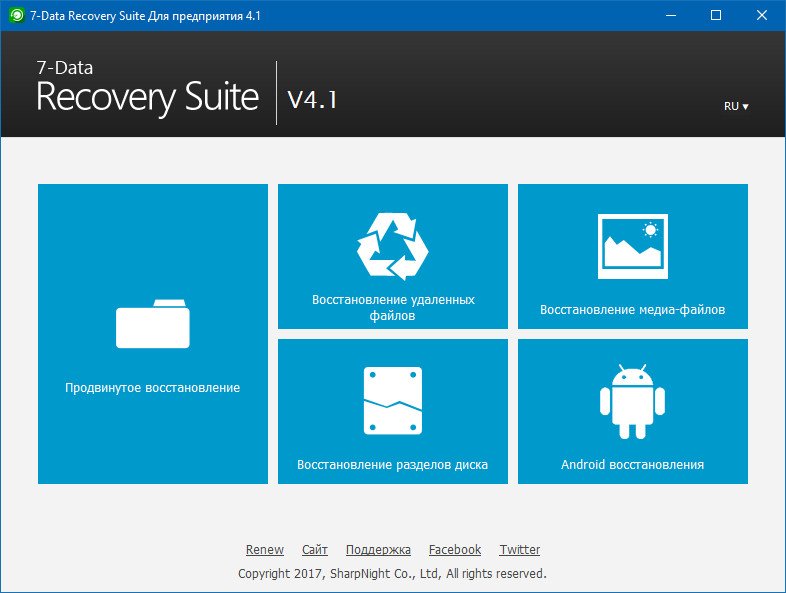Click the V4.1 version label

point(312,99)
